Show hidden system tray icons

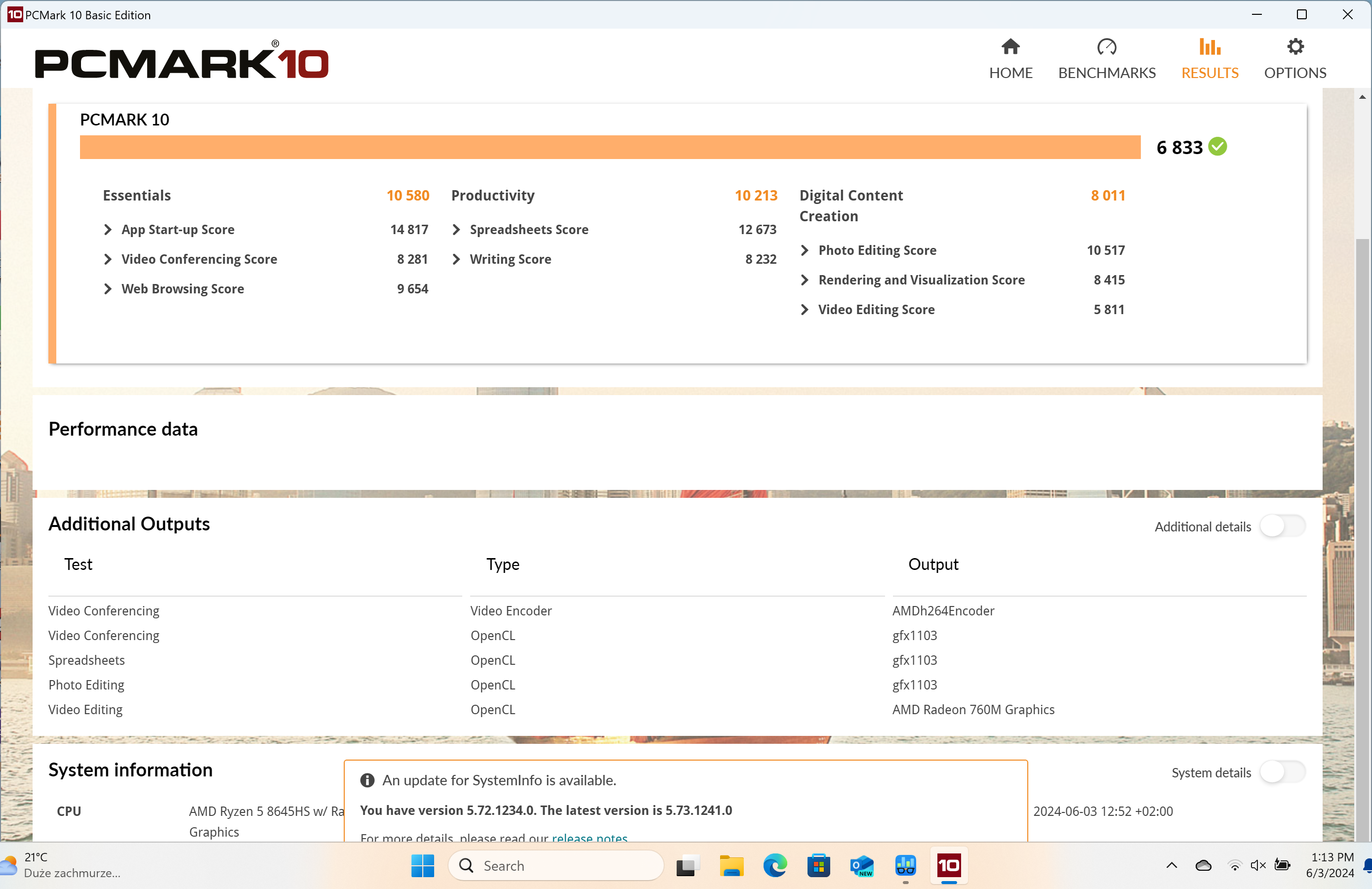[x=1171, y=865]
